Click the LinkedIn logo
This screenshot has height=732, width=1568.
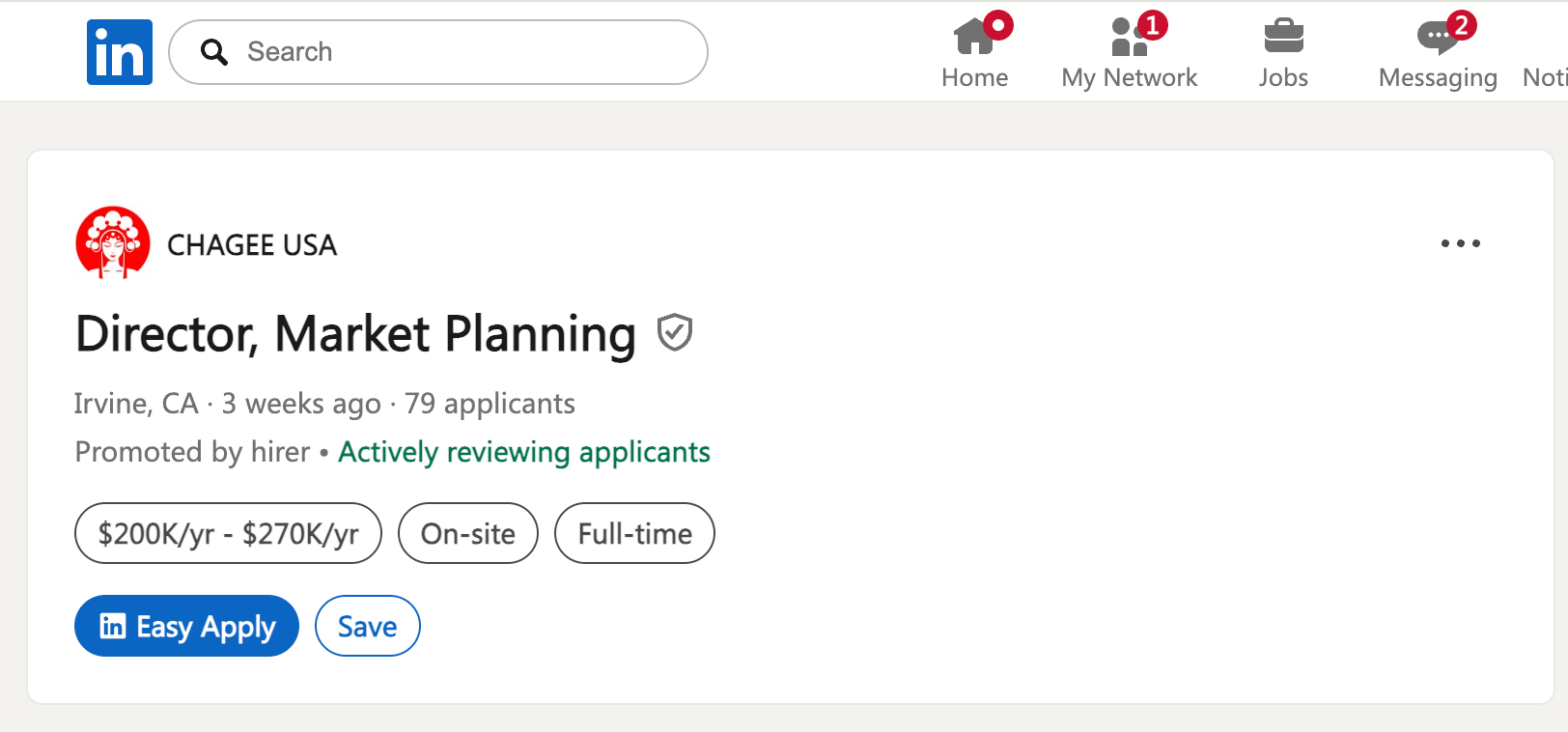pos(120,52)
